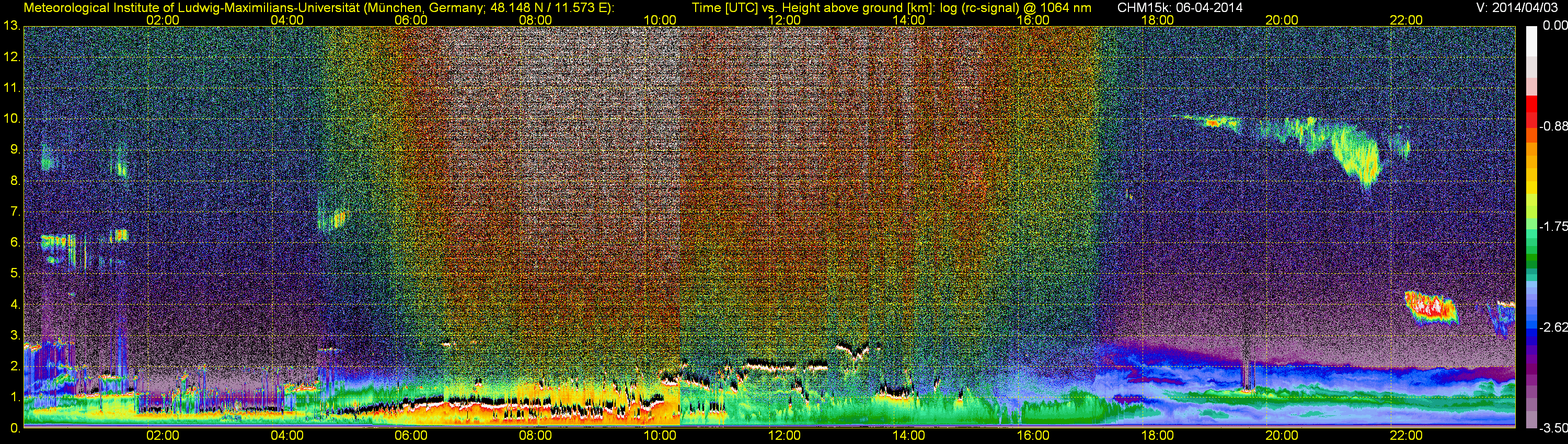
Task: Click the 14:00 label on the top time axis
Action: click(909, 20)
